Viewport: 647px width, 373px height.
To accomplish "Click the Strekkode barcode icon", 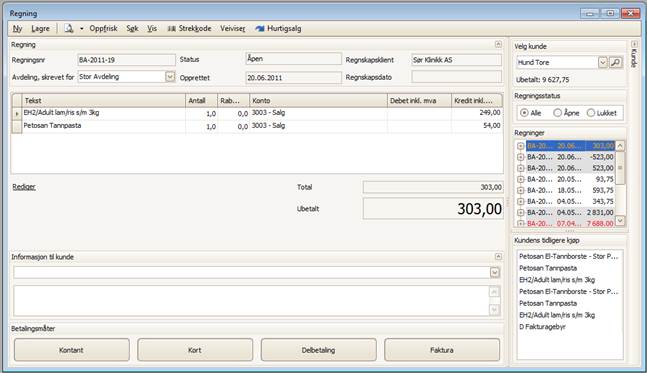I will coord(171,28).
